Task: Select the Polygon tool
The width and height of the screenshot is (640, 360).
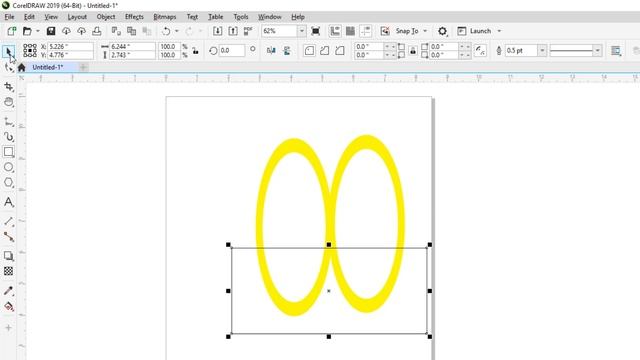Action: point(9,182)
